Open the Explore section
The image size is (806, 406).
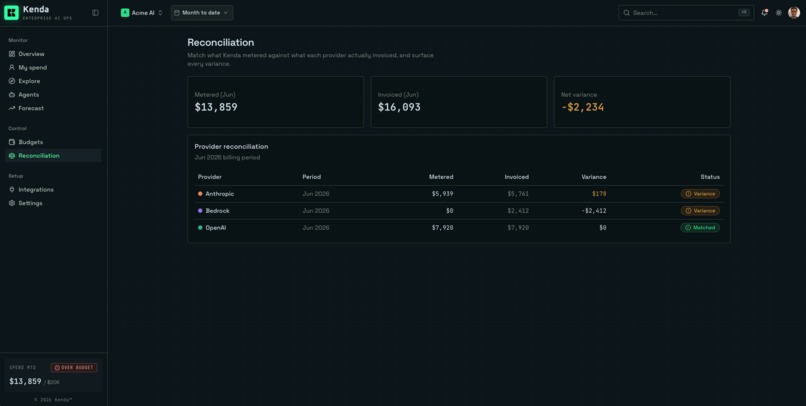coord(53,81)
